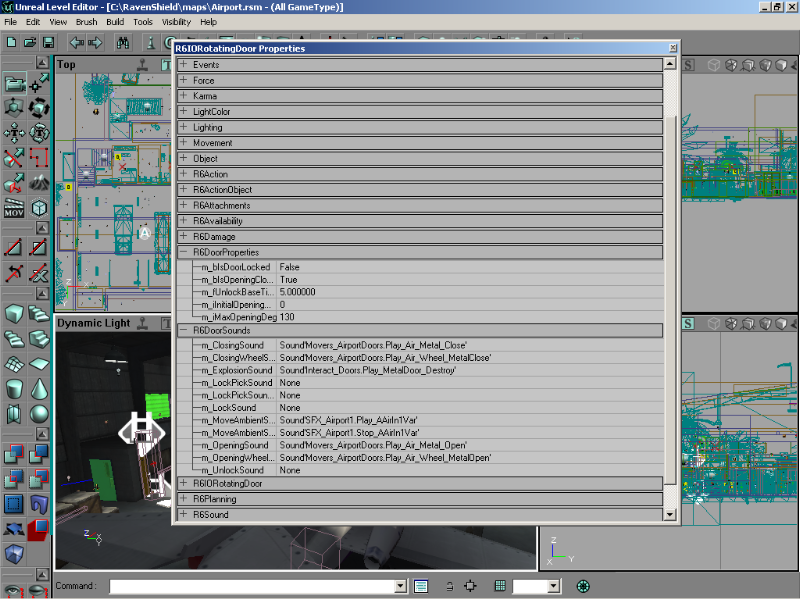Expand the Lighting category
800x600 pixels.
(184, 127)
